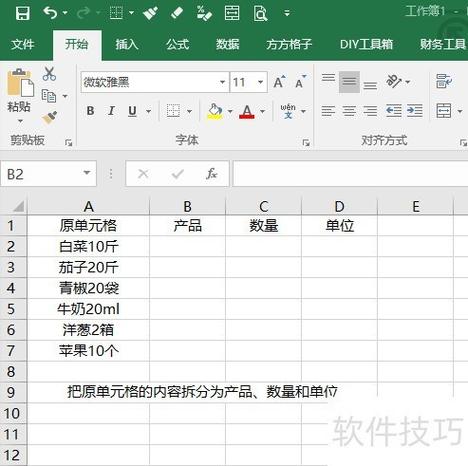468x466 pixels.
Task: Open the 文件 menu tab
Action: click(x=22, y=44)
